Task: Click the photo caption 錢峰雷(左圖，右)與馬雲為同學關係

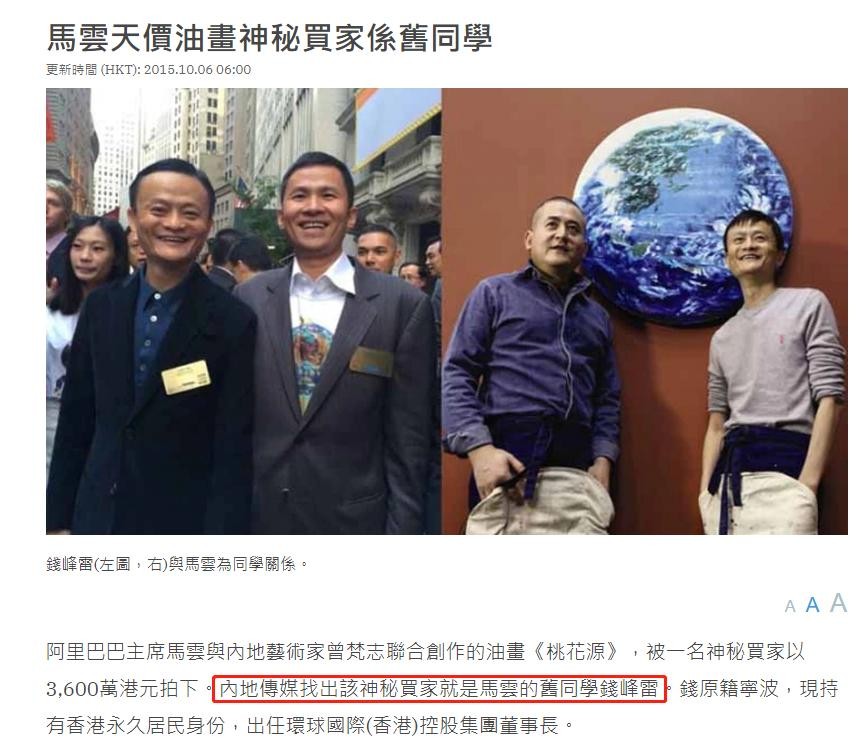Action: pyautogui.click(x=177, y=564)
